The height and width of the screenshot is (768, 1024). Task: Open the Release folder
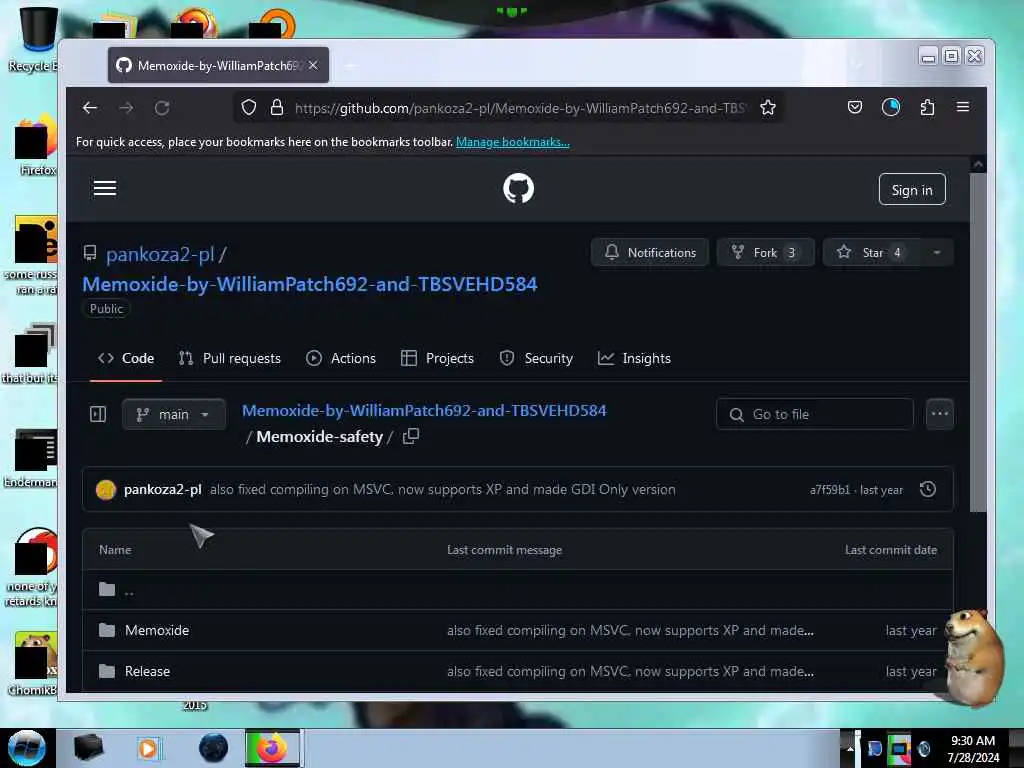click(147, 671)
